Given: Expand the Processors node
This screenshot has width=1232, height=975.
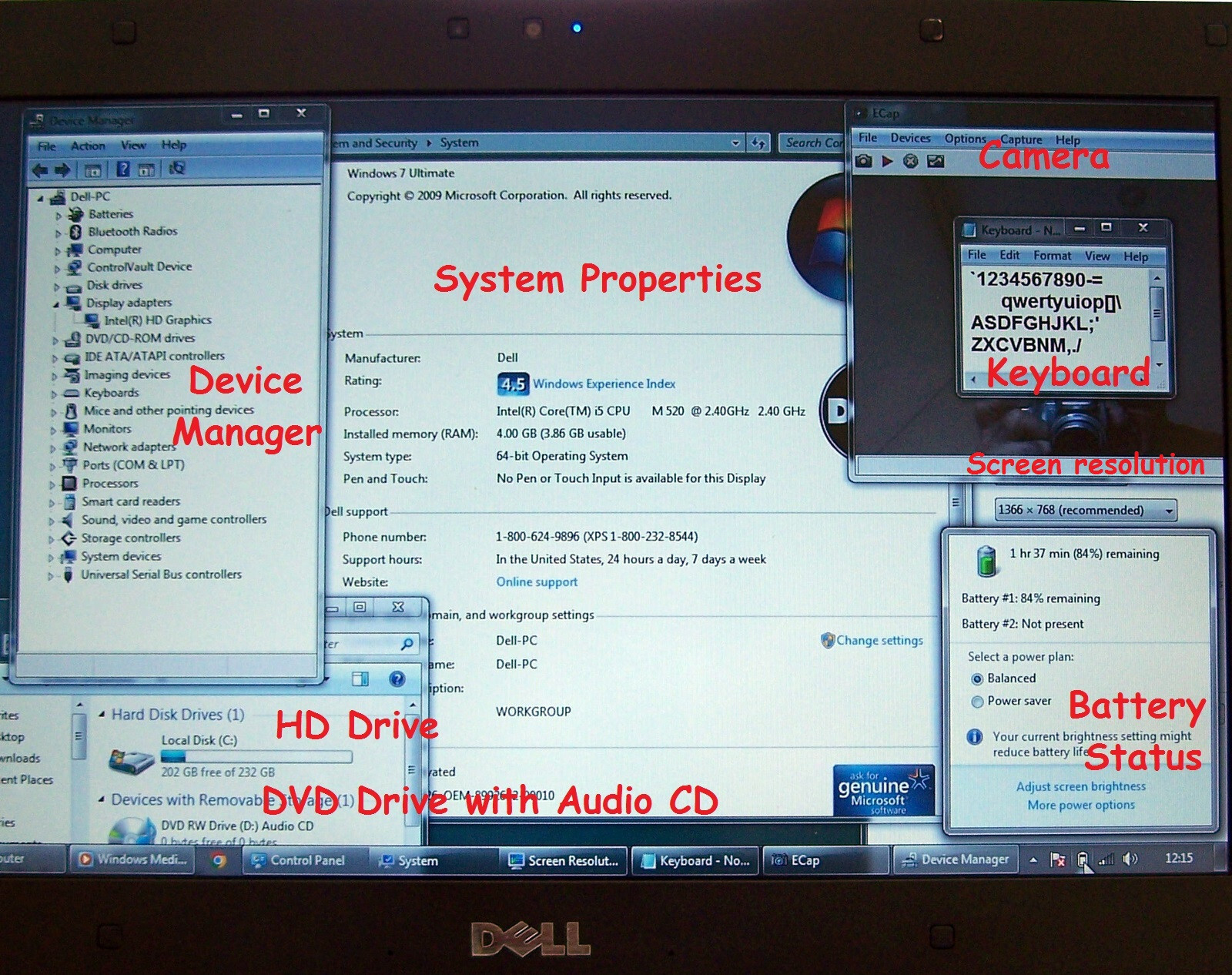Looking at the screenshot, I should pos(53,484).
